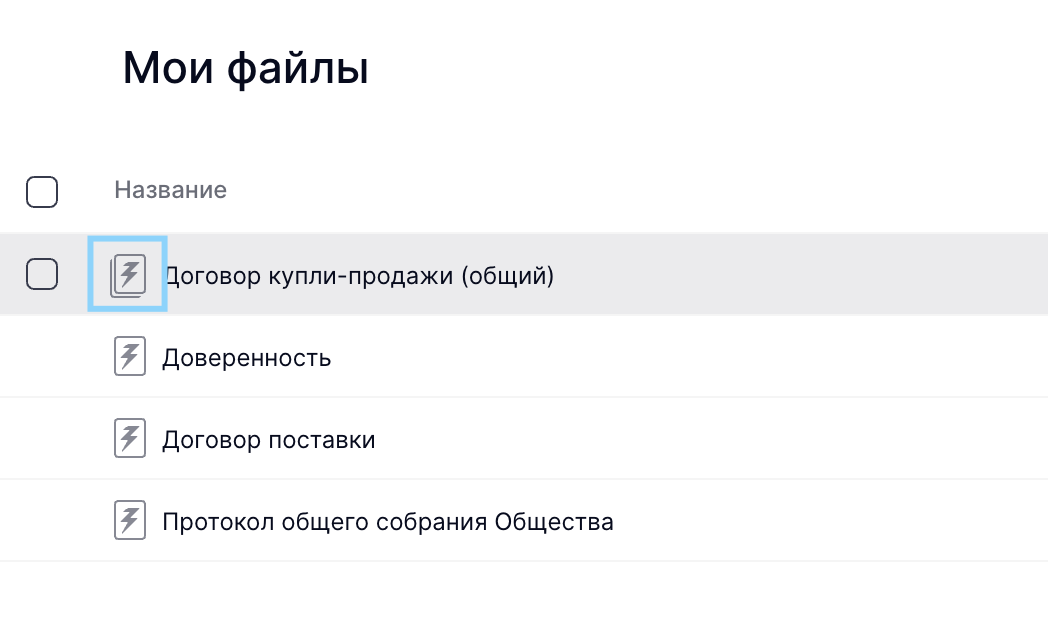Image resolution: width=1048 pixels, height=618 pixels.
Task: Select the entire Договор поставки table row
Action: [524, 438]
